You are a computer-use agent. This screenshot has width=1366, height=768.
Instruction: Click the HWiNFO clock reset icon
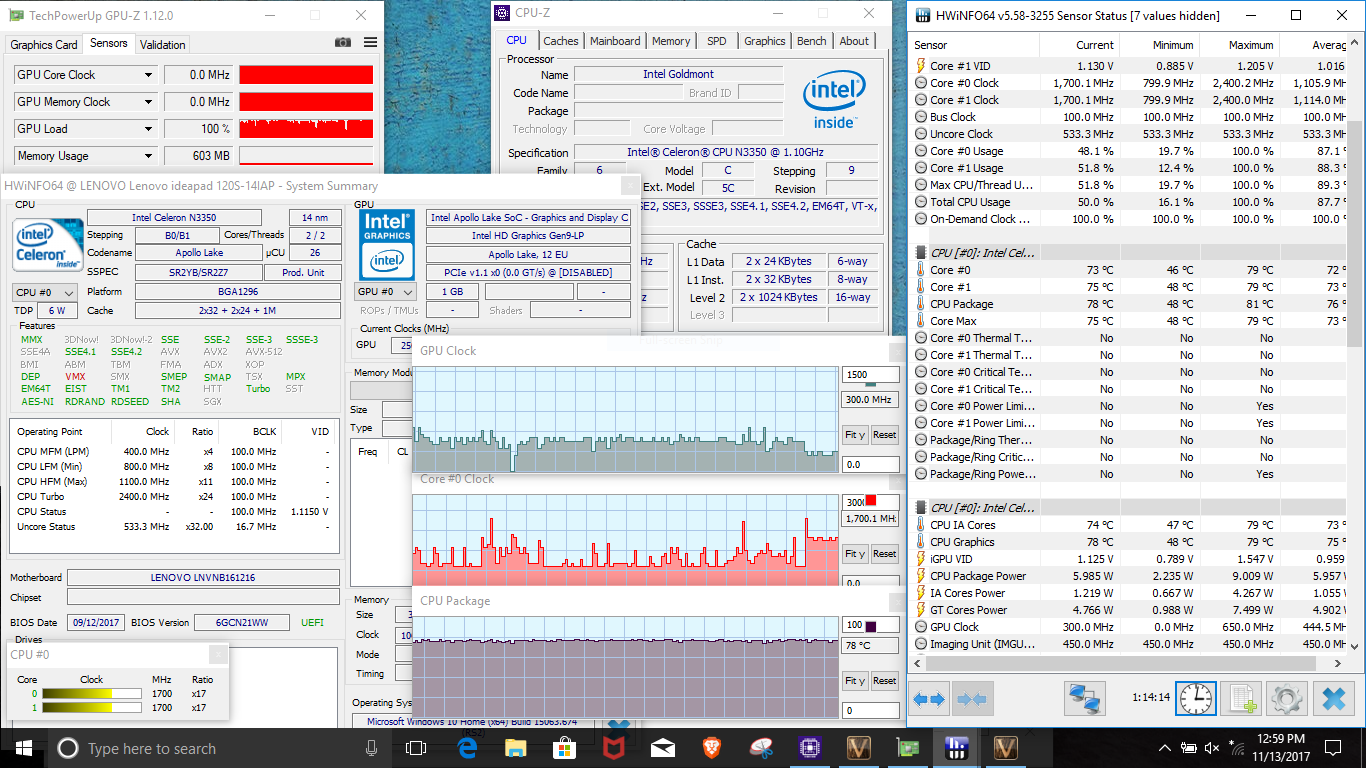point(1196,697)
